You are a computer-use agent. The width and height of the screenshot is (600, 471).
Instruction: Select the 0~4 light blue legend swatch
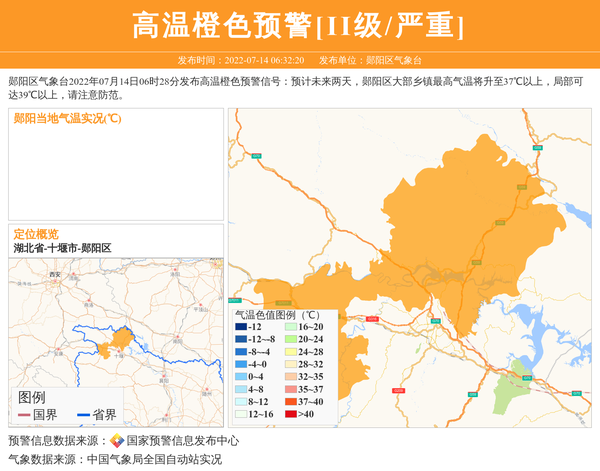tap(241, 377)
